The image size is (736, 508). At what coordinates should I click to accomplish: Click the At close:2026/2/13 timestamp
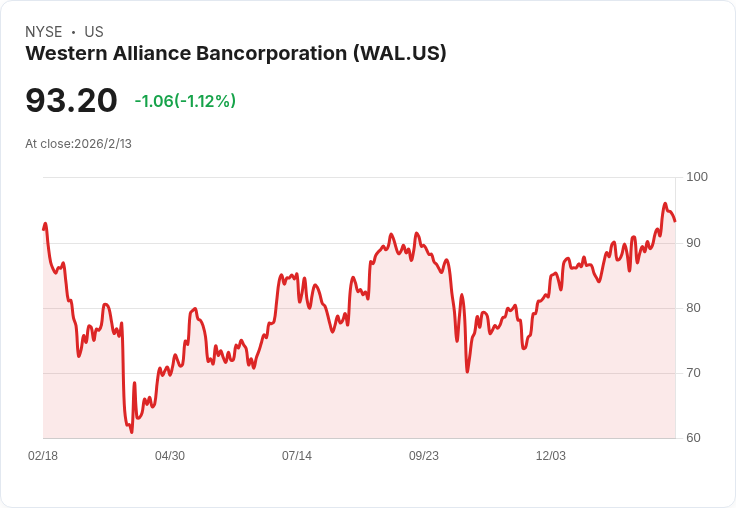(78, 144)
